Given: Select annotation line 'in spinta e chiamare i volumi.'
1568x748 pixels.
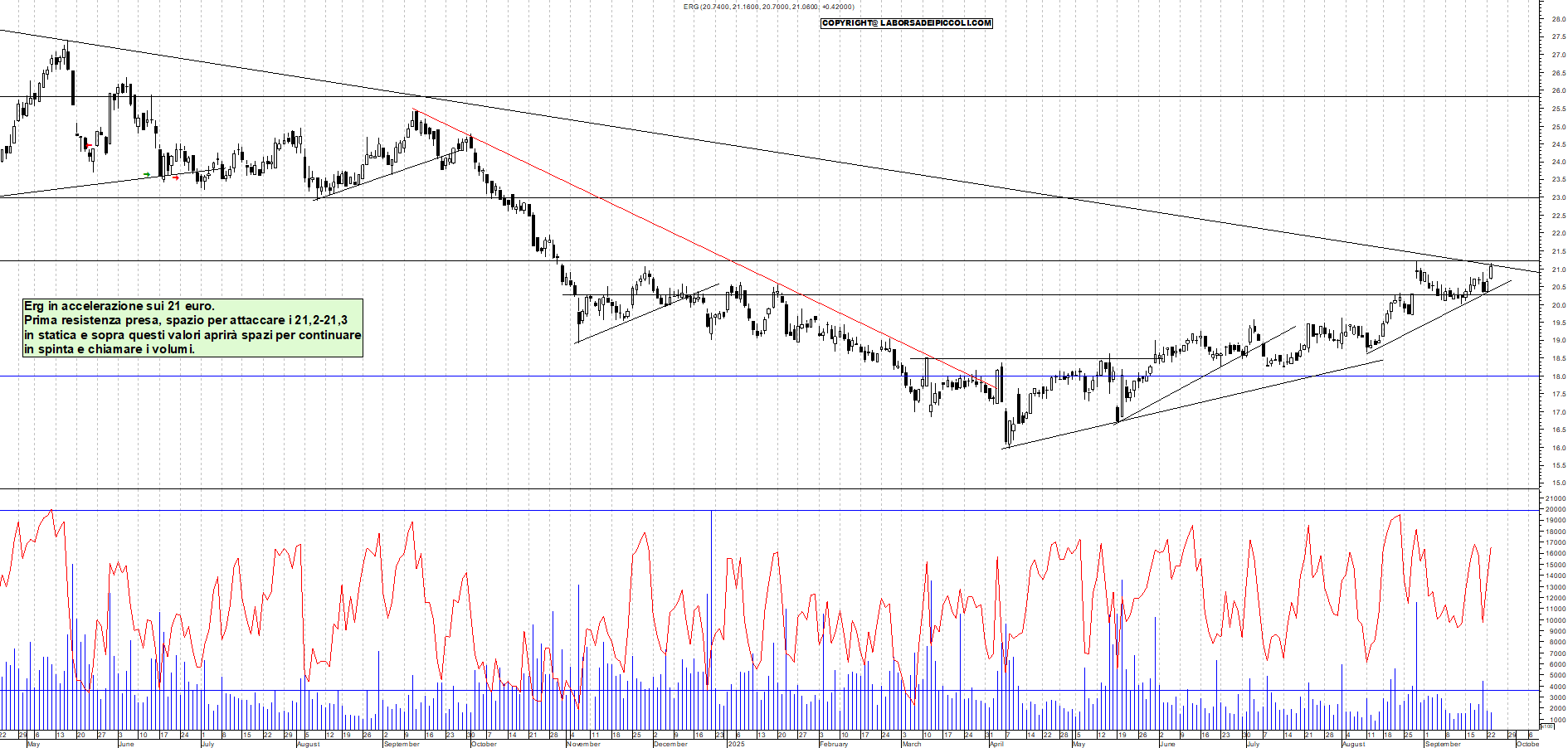Looking at the screenshot, I should pyautogui.click(x=110, y=349).
